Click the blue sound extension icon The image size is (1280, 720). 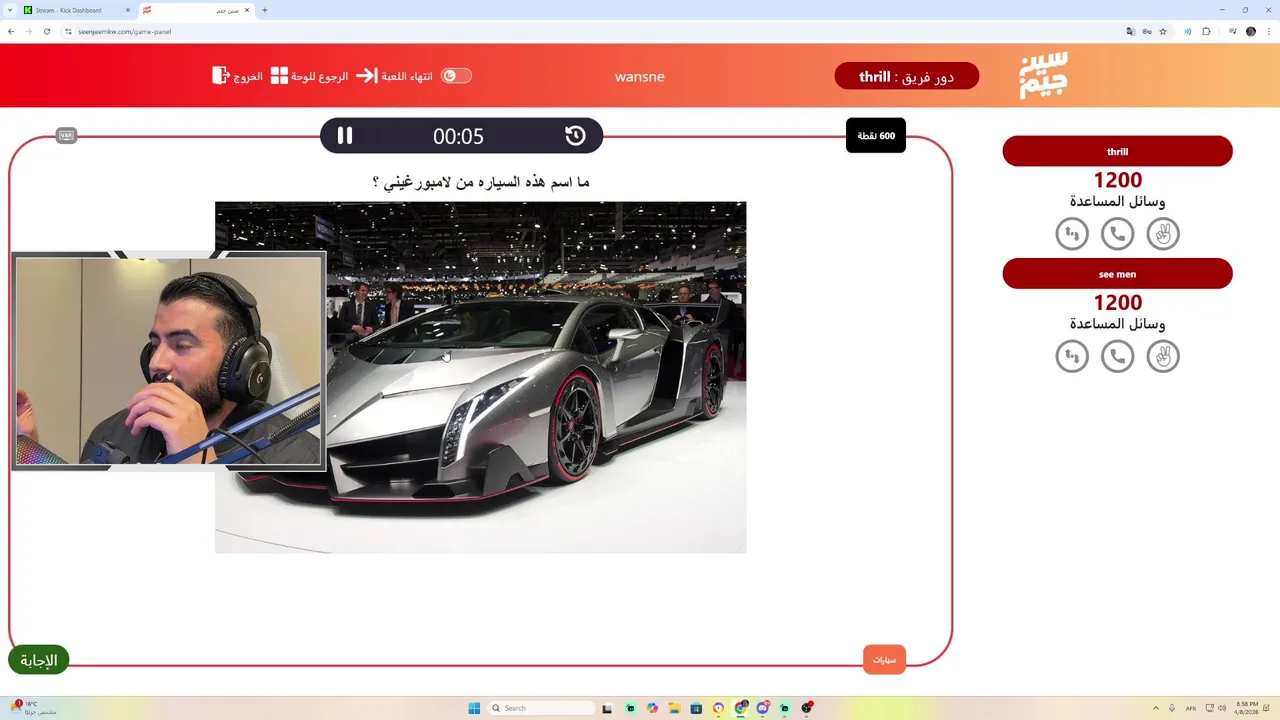click(1188, 31)
